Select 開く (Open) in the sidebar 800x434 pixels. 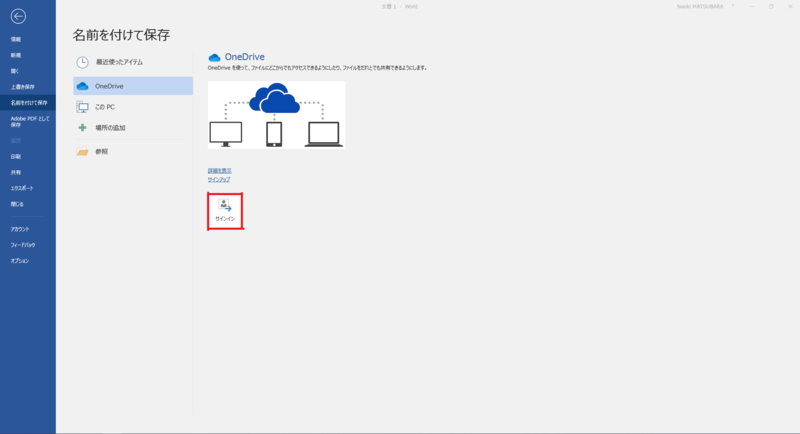[15, 71]
